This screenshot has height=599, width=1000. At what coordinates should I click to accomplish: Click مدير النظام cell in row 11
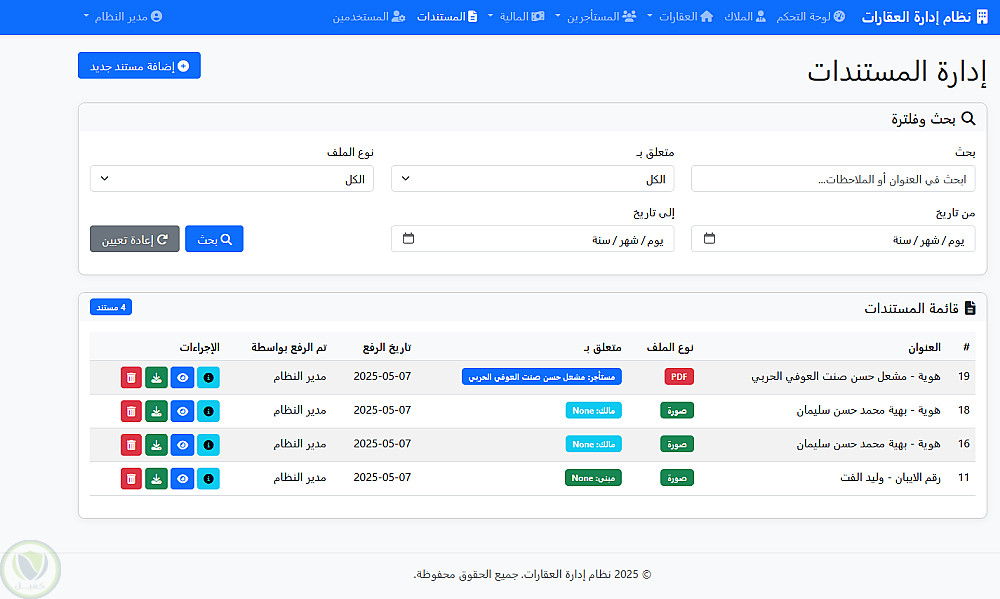pyautogui.click(x=300, y=477)
